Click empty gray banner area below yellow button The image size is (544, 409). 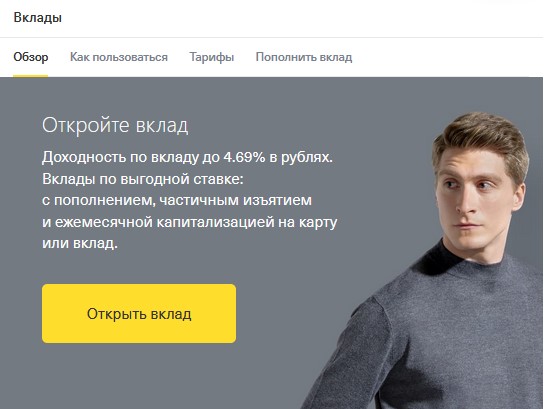139,376
